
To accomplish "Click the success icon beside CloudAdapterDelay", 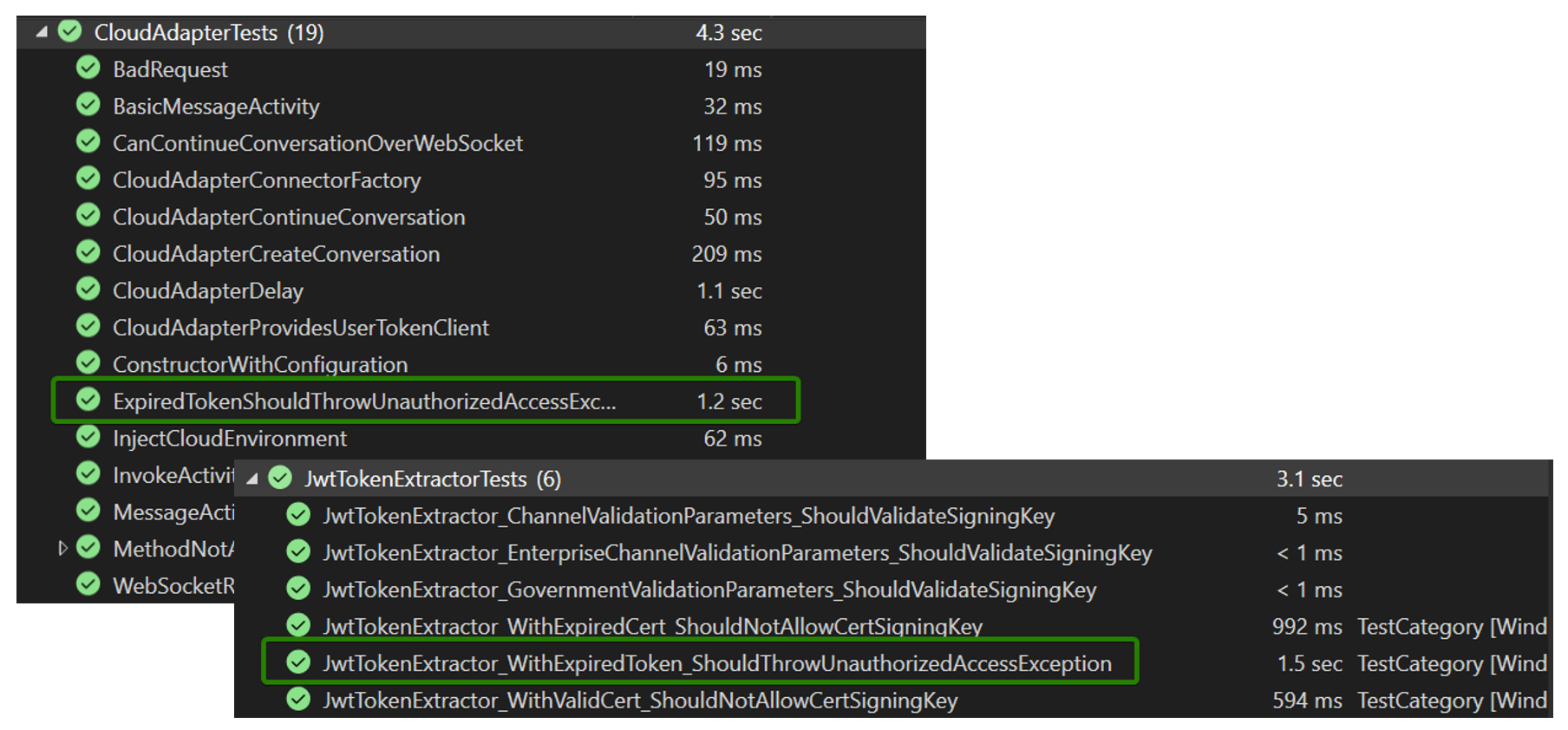I will pos(88,289).
